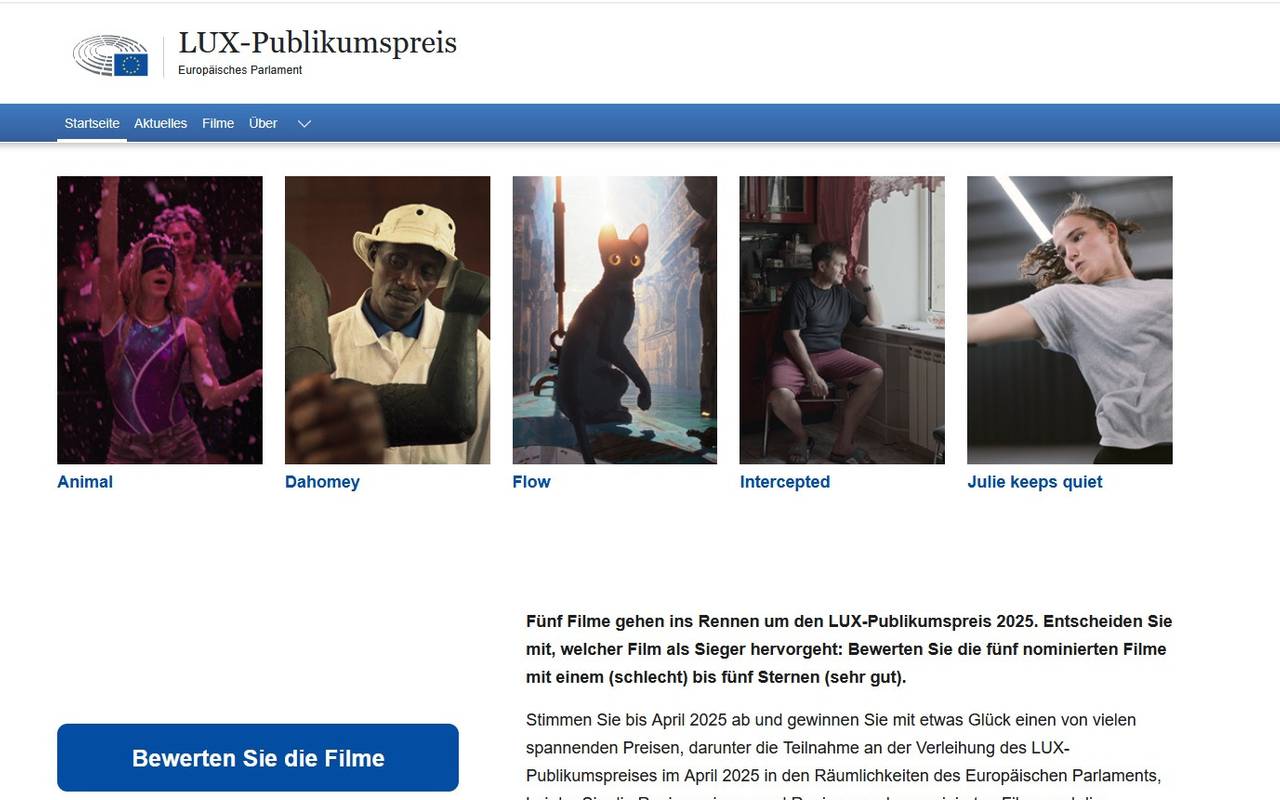
Task: Open the Startseite menu item
Action: (92, 123)
